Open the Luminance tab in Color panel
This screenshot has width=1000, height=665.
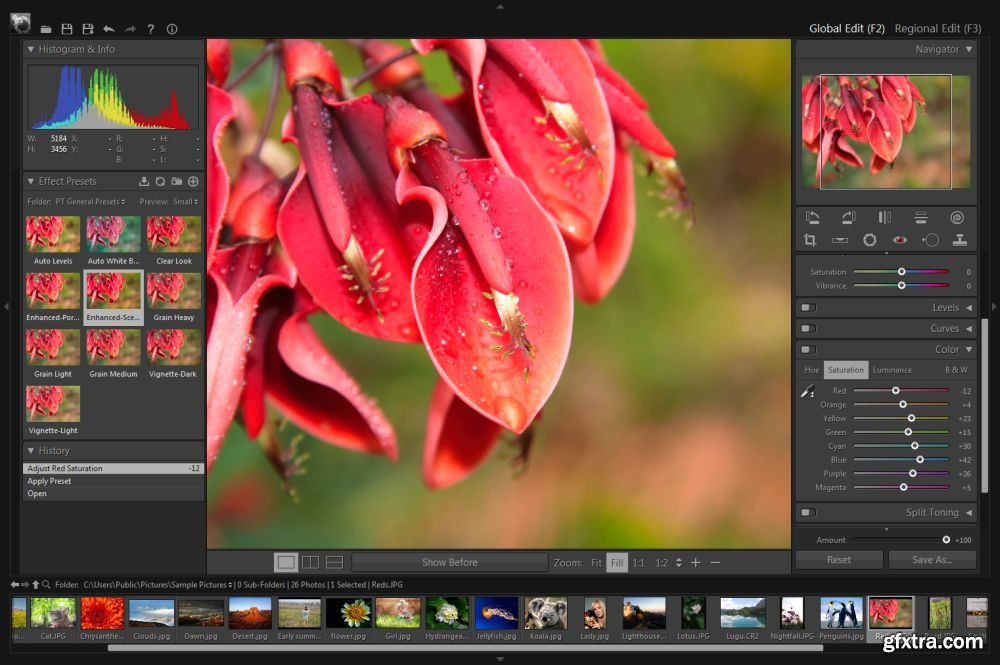tap(892, 370)
